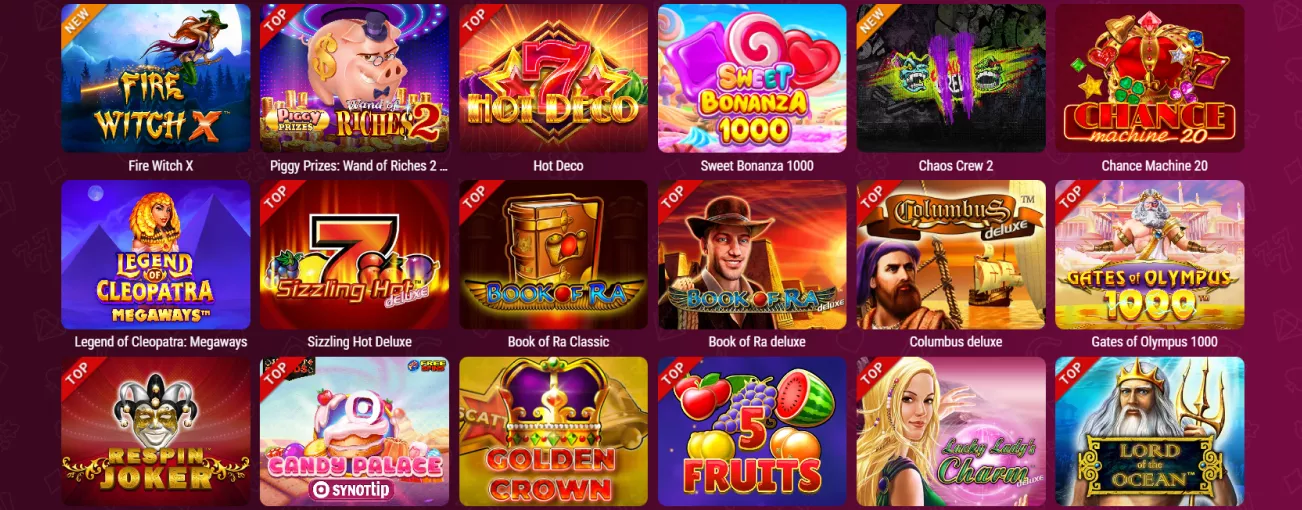The width and height of the screenshot is (1302, 510).
Task: Open Chance Machine 20 game image
Action: click(1150, 78)
